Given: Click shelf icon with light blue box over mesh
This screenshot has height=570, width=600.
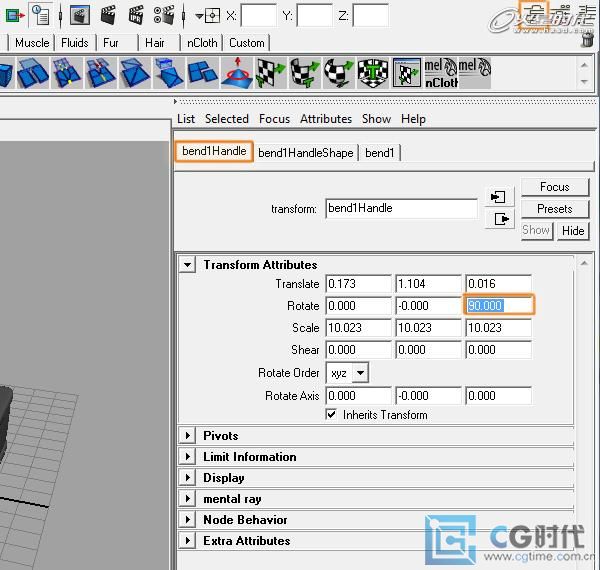Looking at the screenshot, I should (168, 73).
